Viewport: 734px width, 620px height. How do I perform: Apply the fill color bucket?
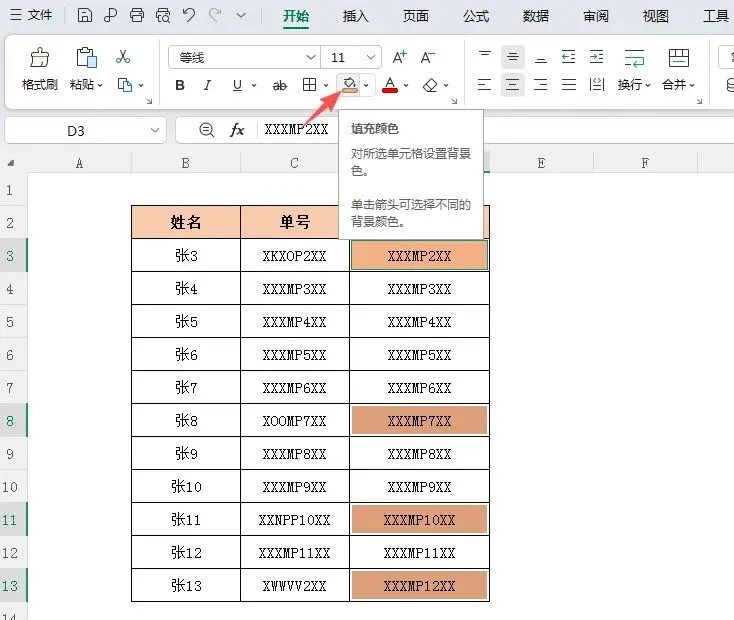(x=349, y=85)
